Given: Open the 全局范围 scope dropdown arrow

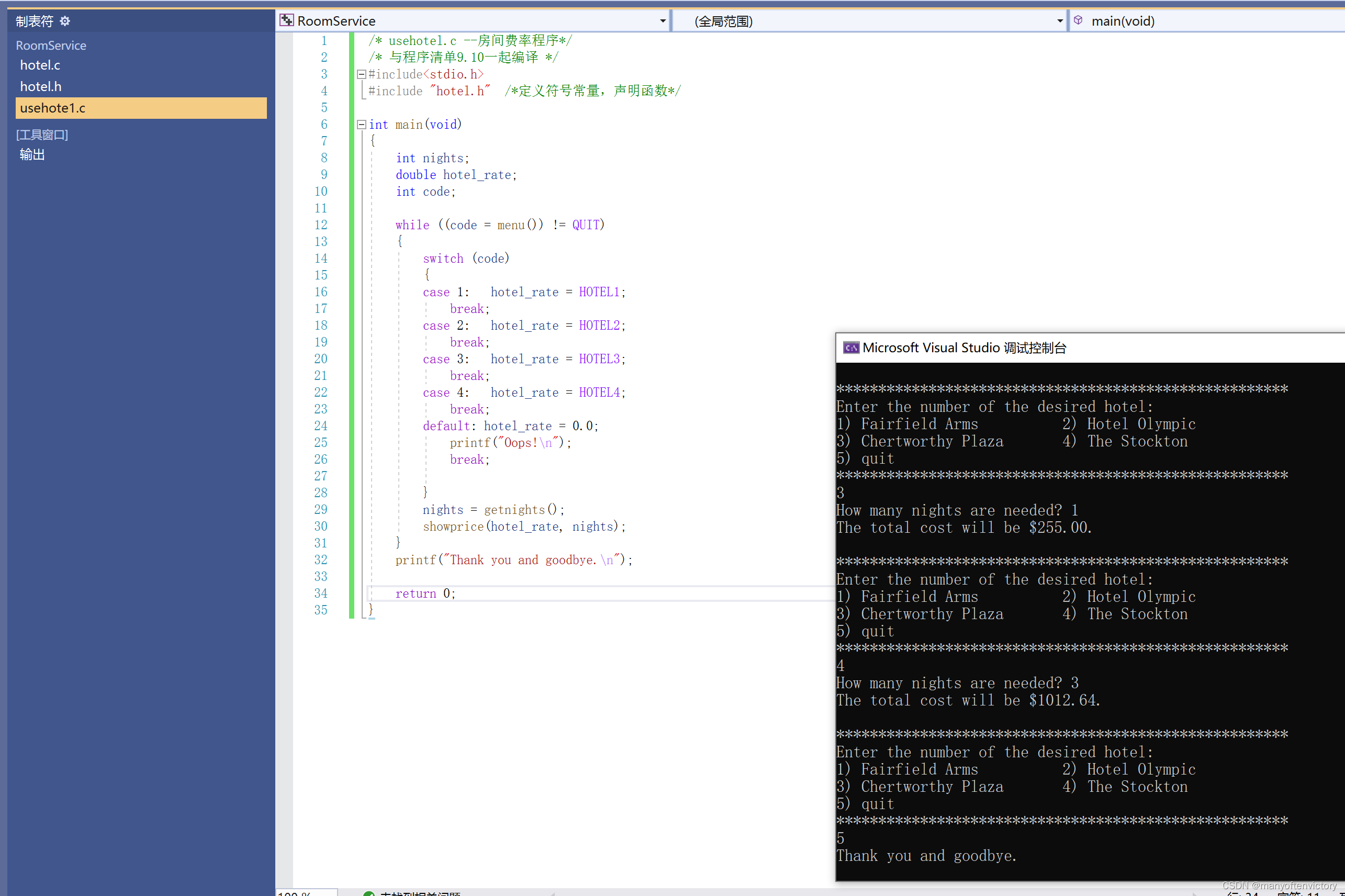Looking at the screenshot, I should [x=1059, y=21].
